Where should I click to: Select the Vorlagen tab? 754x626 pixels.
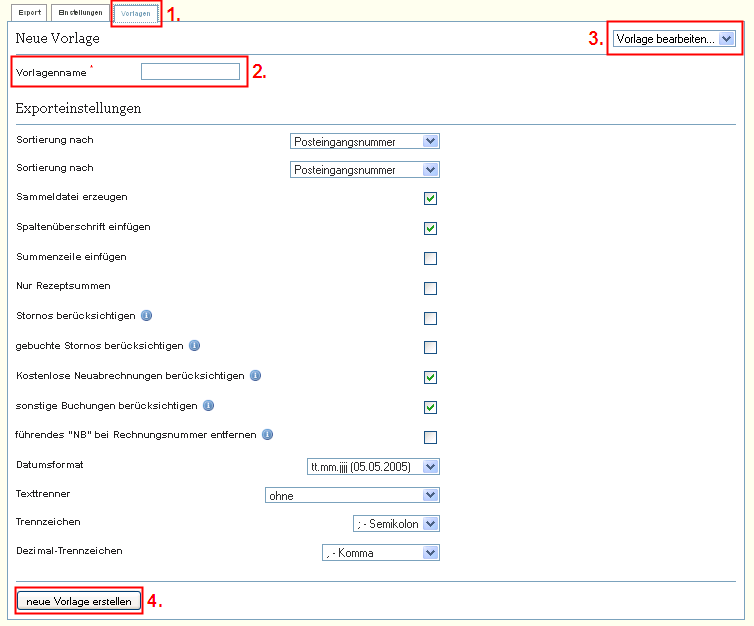[136, 13]
